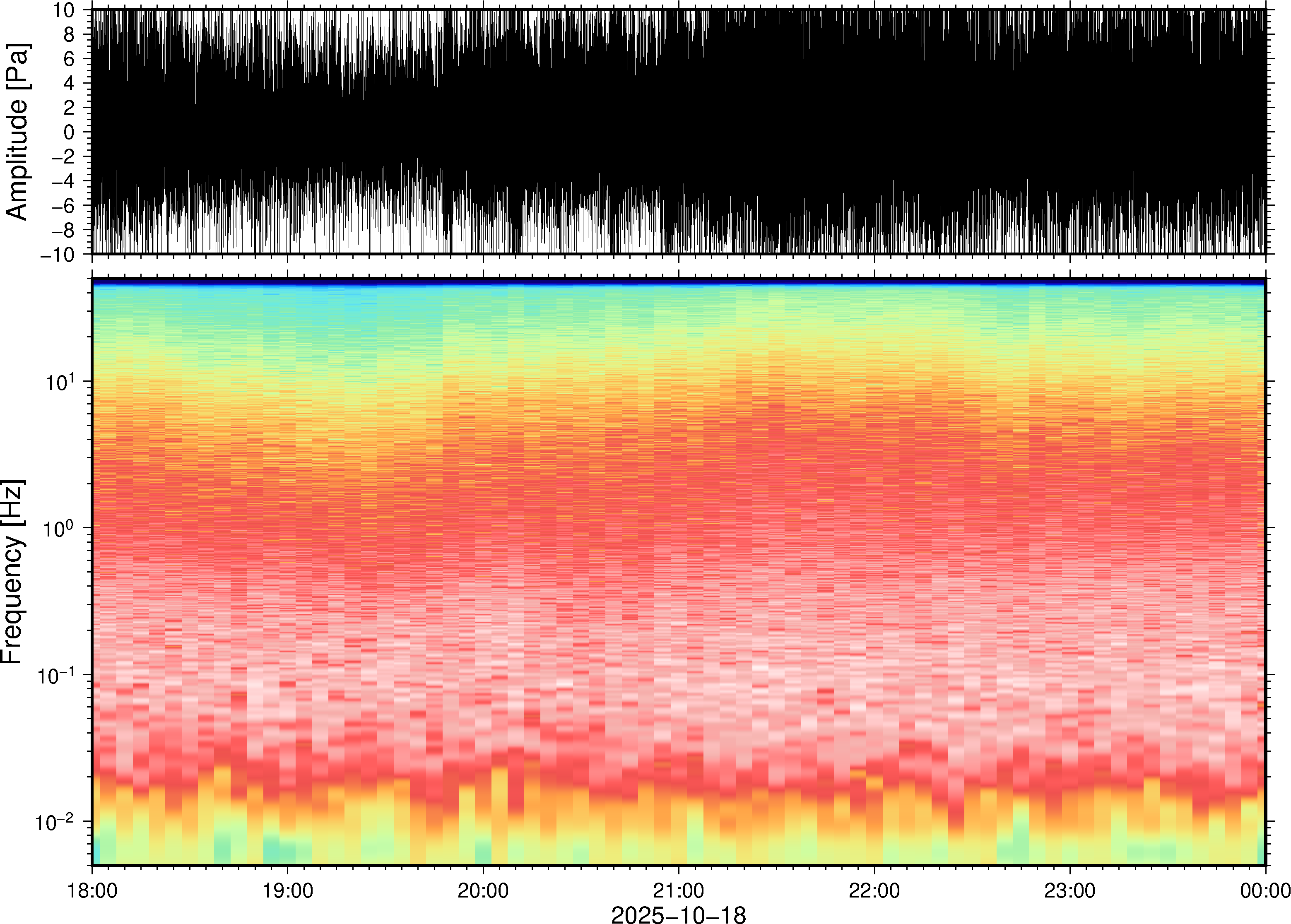The image size is (1291, 924).
Task: Select the 00:00 time tick label
Action: [1265, 890]
